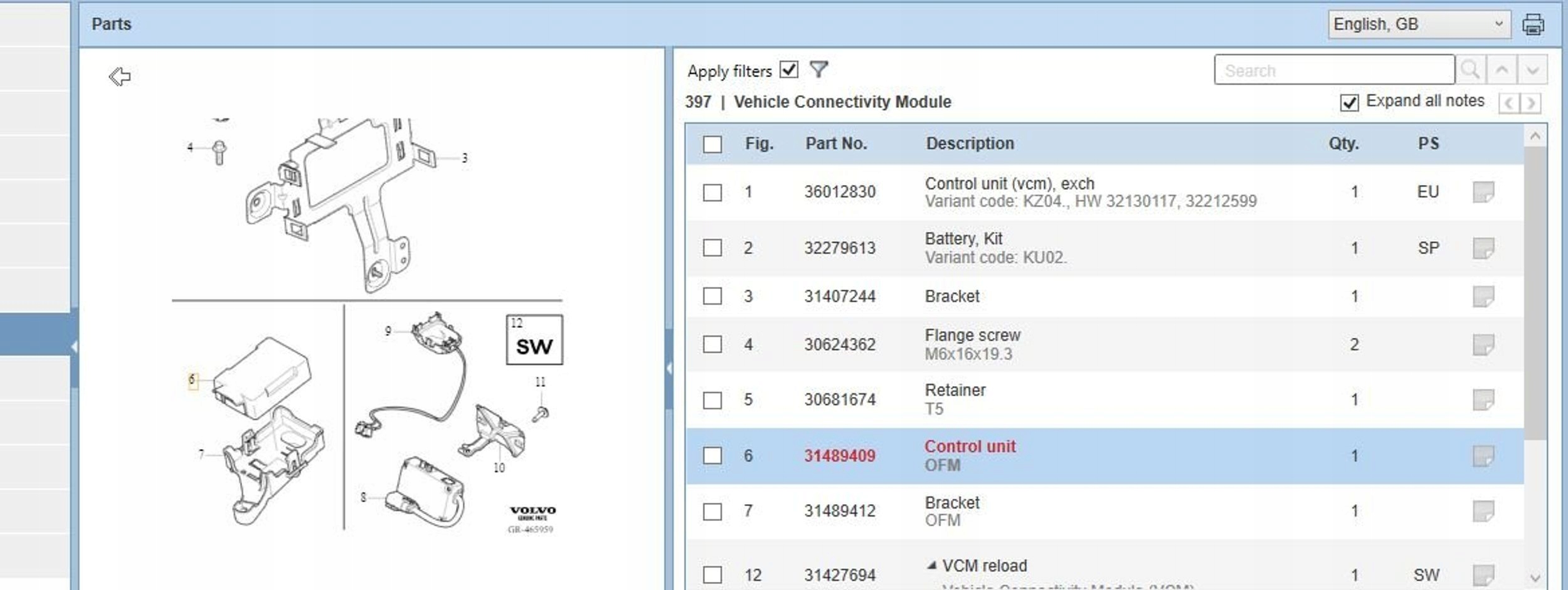
Task: Click inside the Search field
Action: point(1334,70)
